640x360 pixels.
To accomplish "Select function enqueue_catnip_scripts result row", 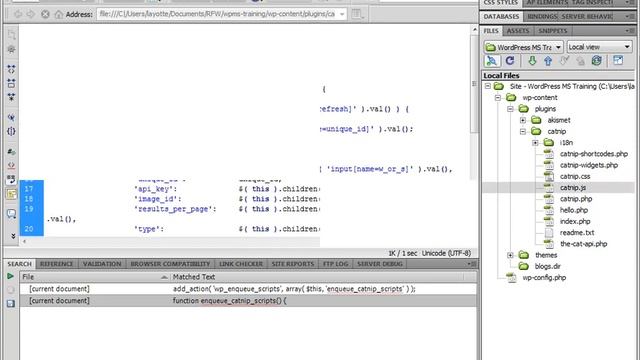I will pos(248,301).
